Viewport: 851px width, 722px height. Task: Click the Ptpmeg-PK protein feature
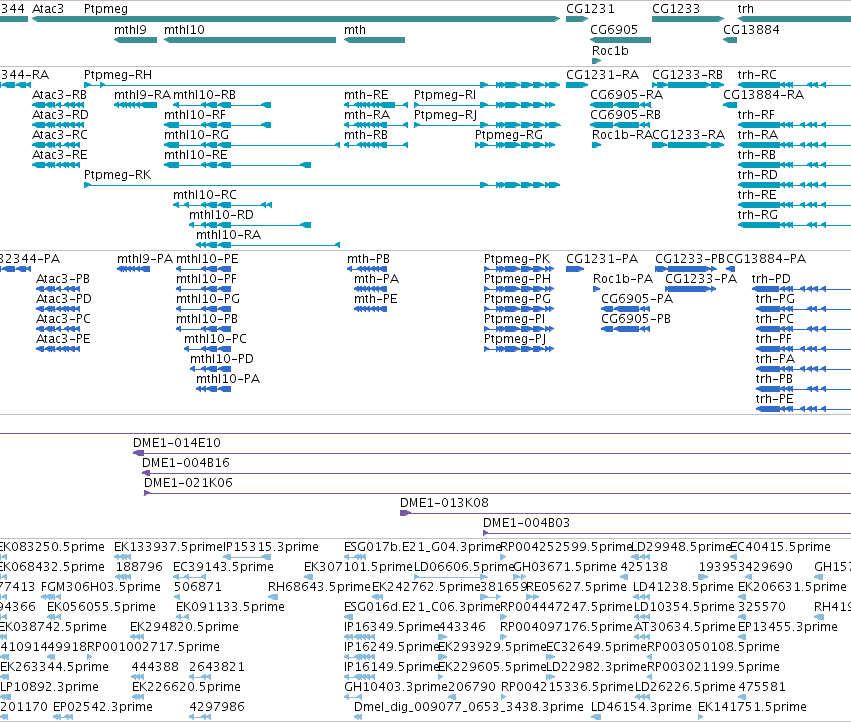click(519, 269)
